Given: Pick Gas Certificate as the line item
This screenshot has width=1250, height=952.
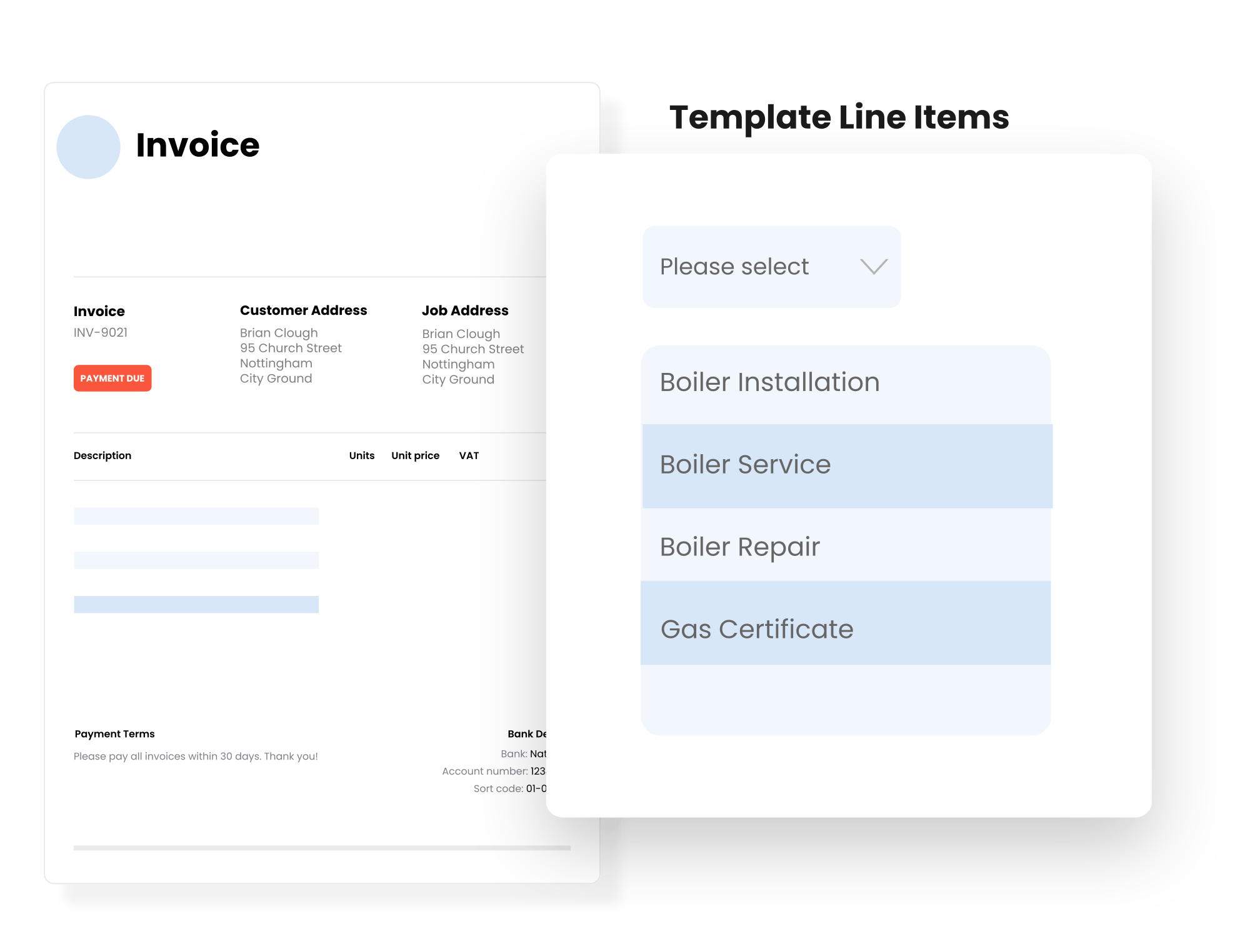Looking at the screenshot, I should (757, 629).
